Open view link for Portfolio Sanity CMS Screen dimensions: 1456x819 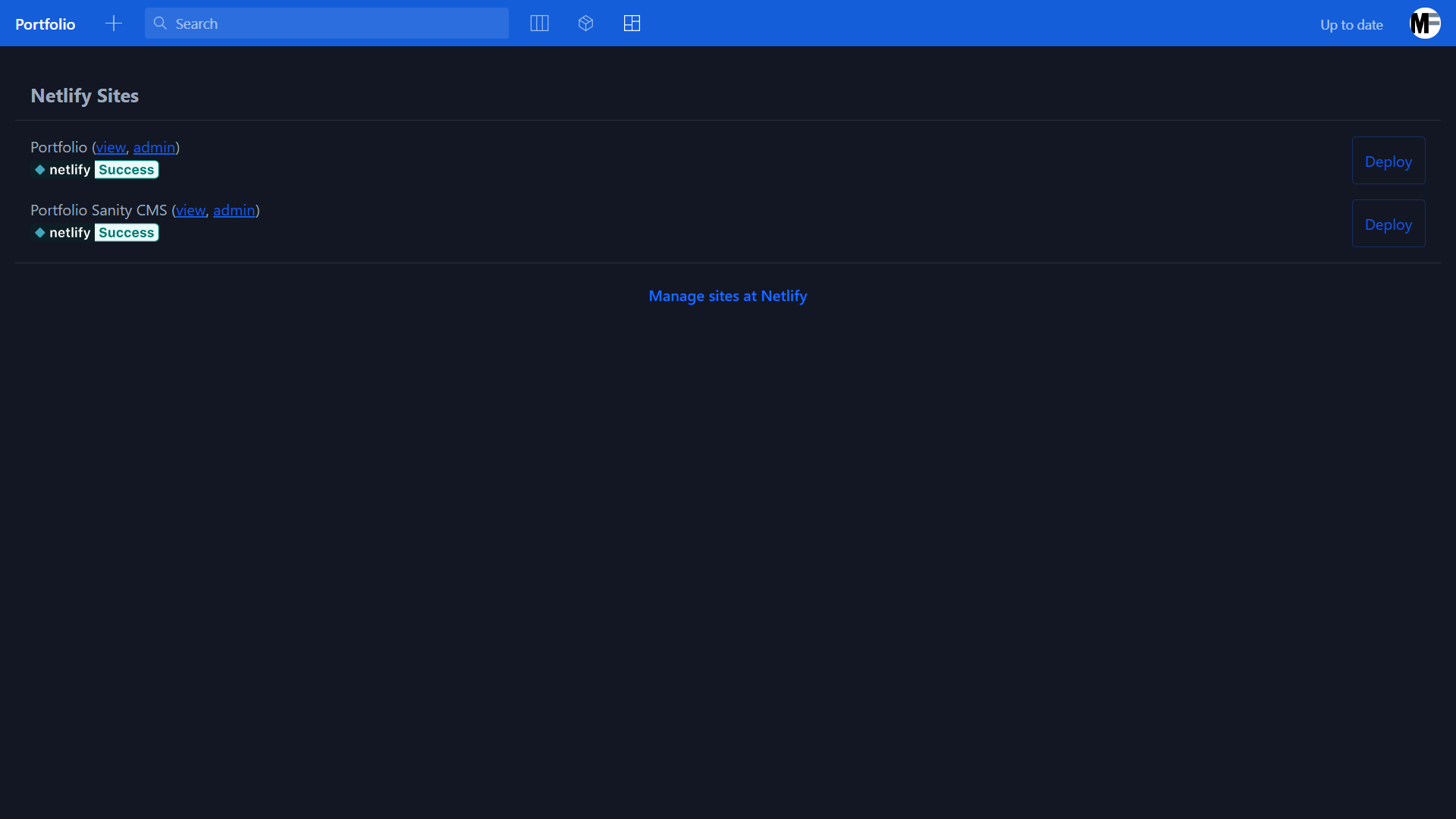(190, 210)
